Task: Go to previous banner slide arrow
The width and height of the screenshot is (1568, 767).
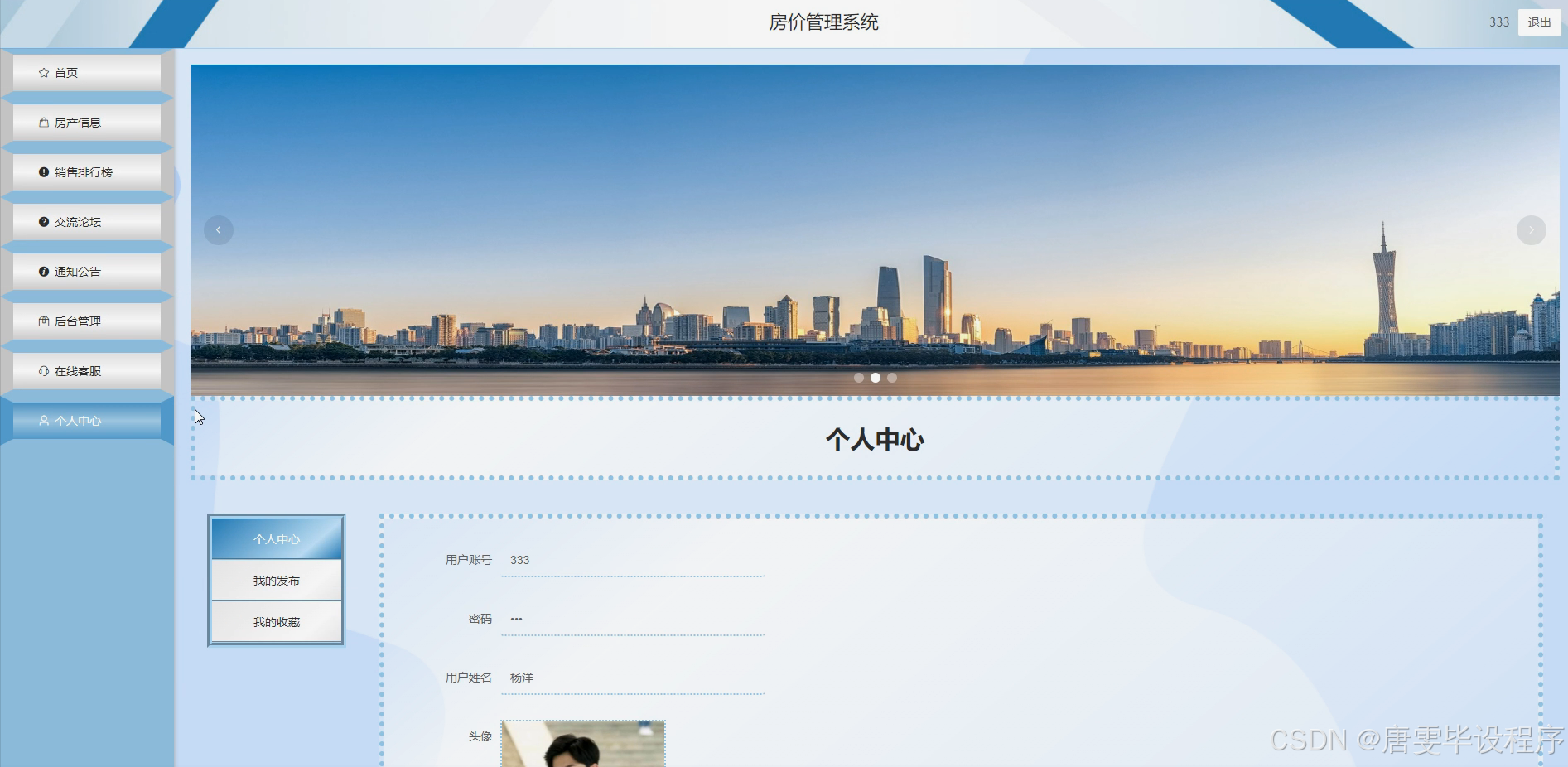Action: tap(219, 230)
